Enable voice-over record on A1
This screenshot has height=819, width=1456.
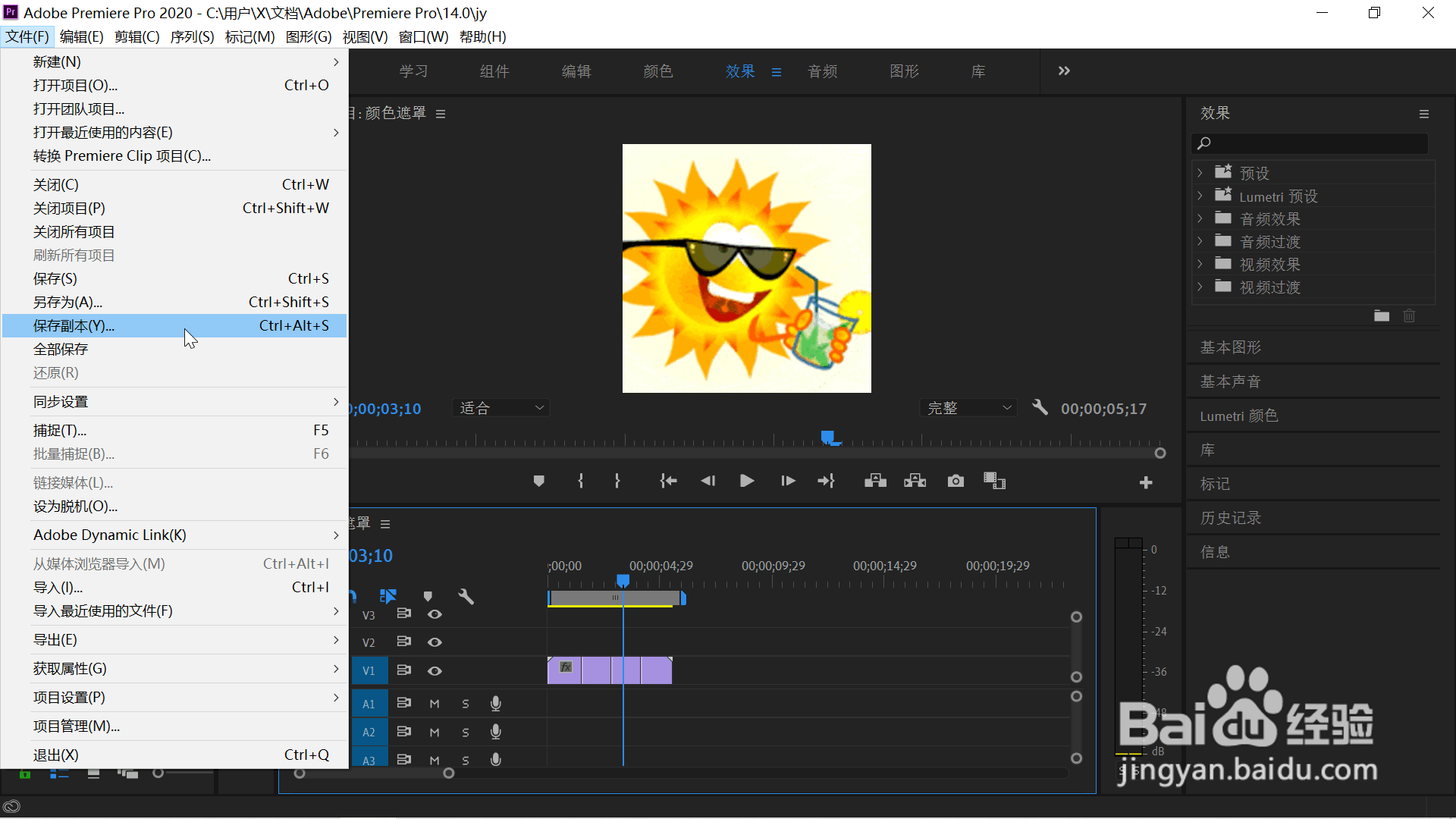tap(496, 704)
